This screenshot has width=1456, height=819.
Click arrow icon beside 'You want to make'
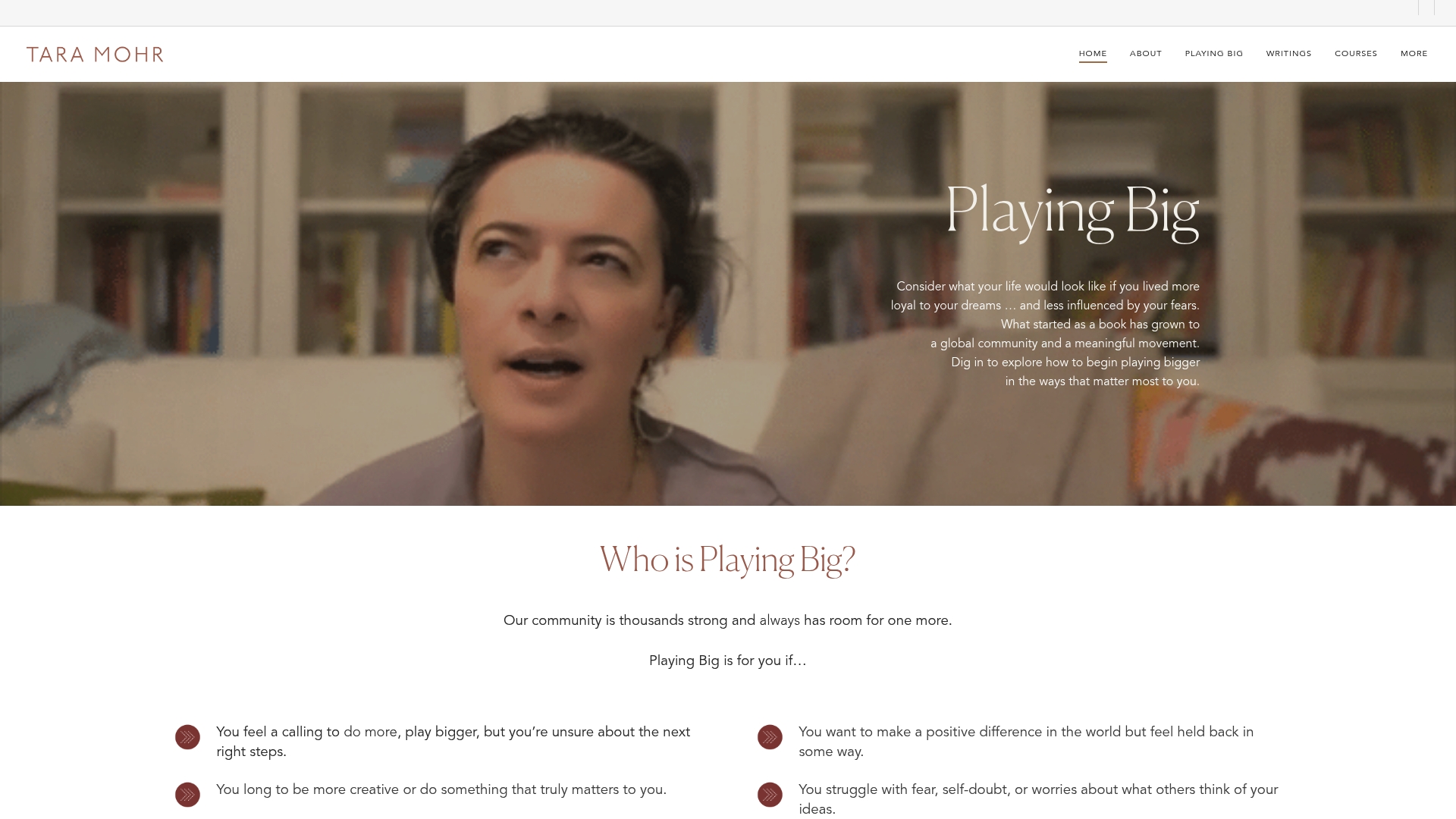coord(770,737)
